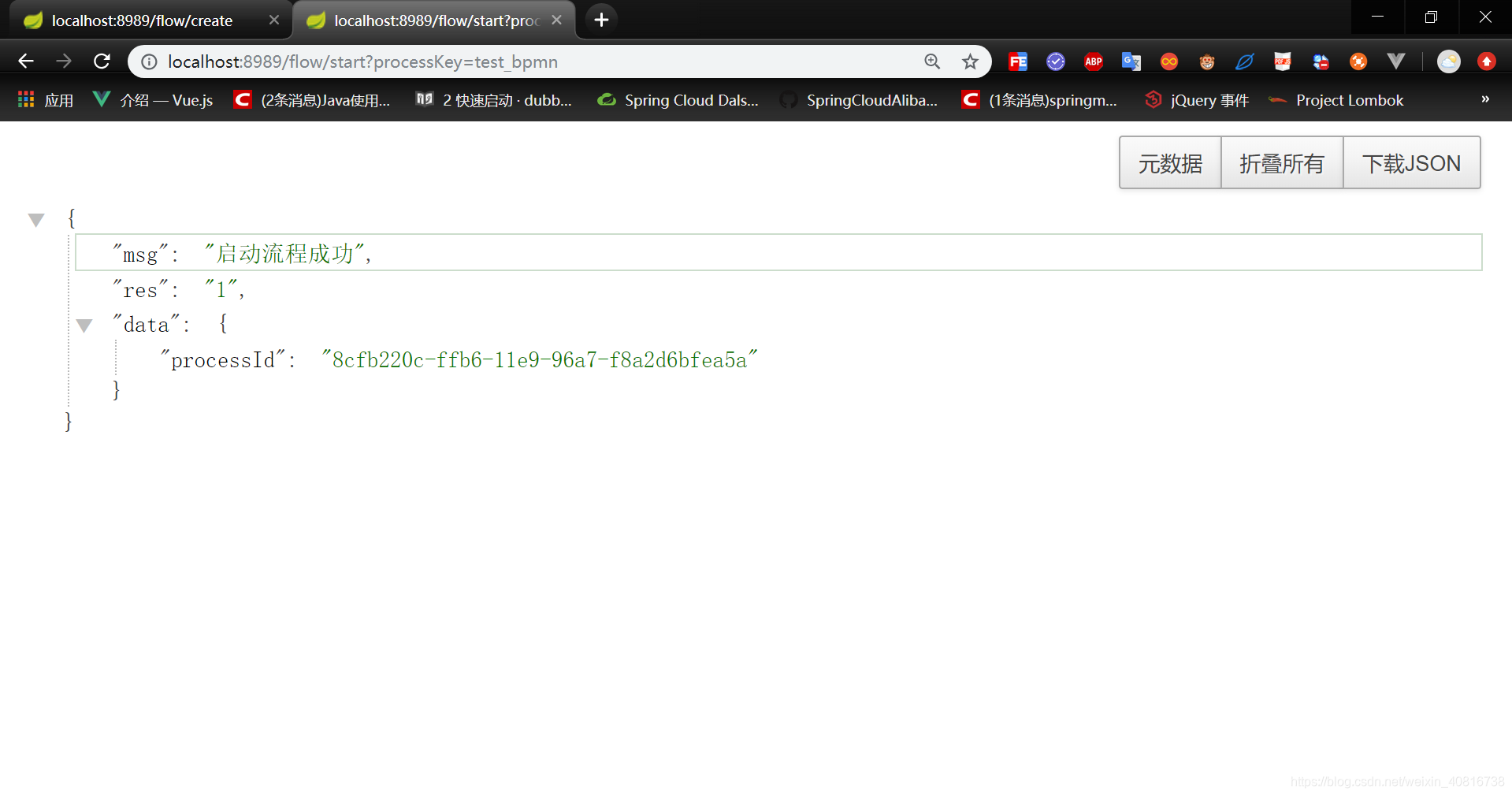Close the flow/start tab

(x=557, y=20)
